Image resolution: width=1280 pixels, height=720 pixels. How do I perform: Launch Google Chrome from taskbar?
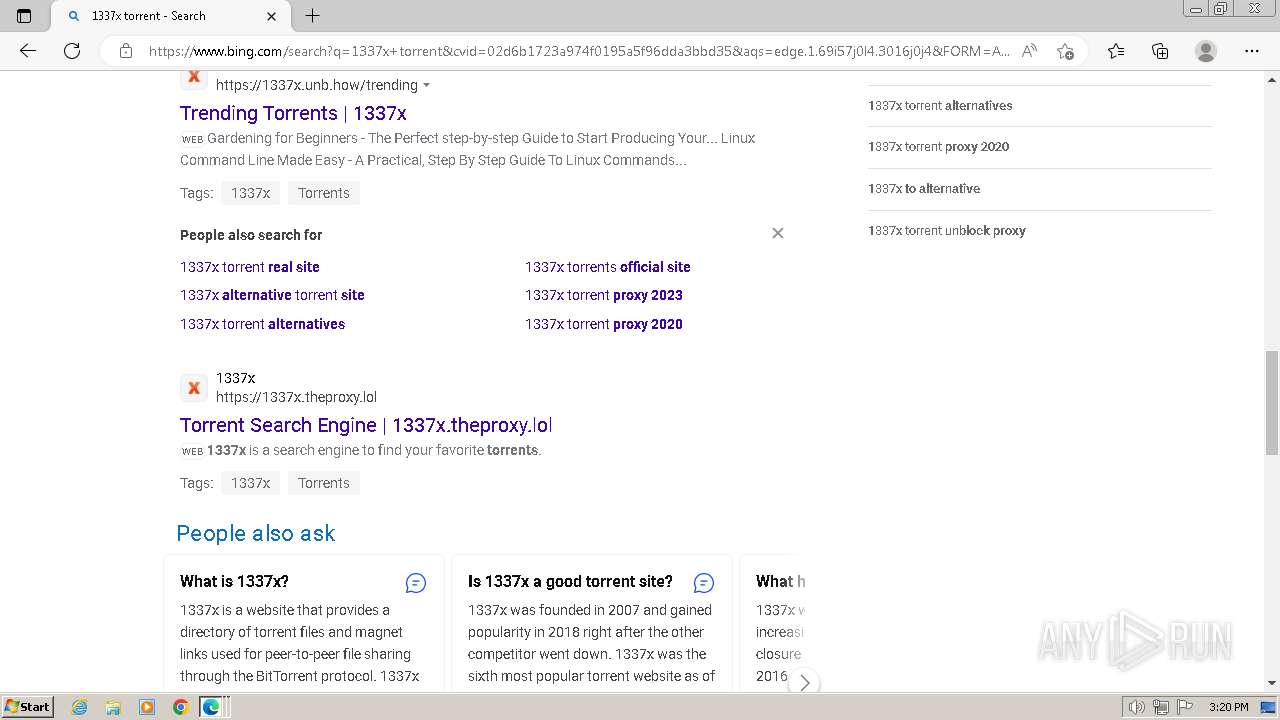click(x=180, y=707)
